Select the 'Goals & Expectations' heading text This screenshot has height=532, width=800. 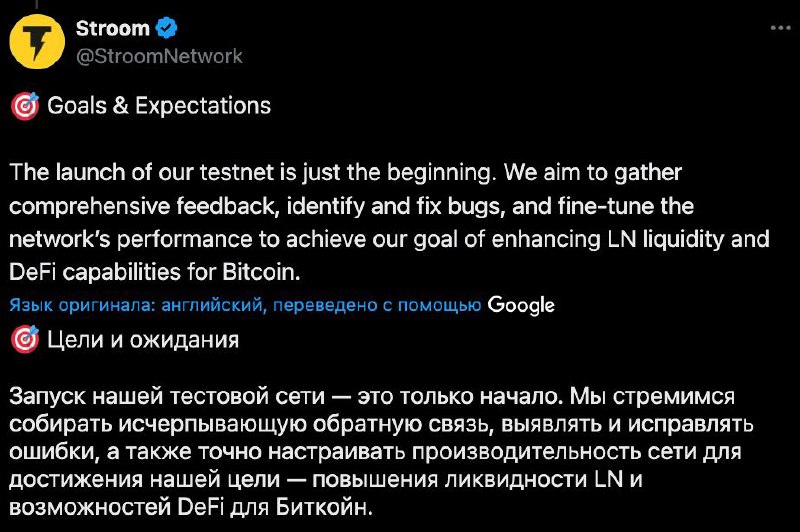[x=159, y=106]
